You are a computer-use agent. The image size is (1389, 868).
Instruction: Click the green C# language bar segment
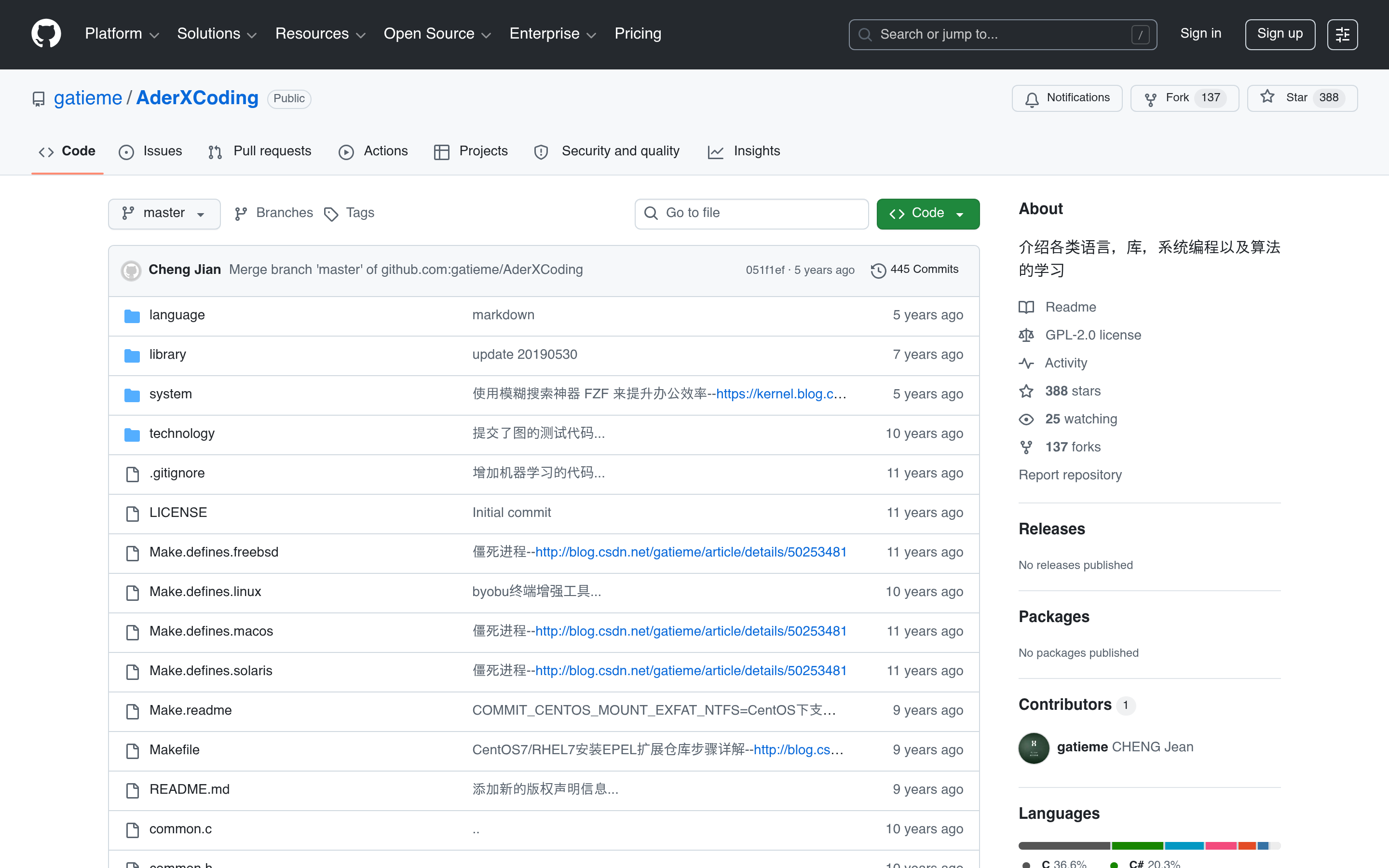(x=1137, y=846)
